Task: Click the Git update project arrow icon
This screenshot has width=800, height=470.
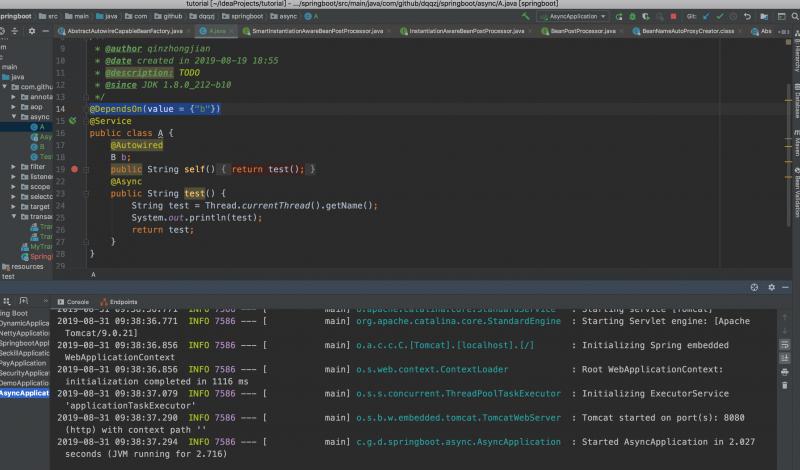Action: click(706, 17)
